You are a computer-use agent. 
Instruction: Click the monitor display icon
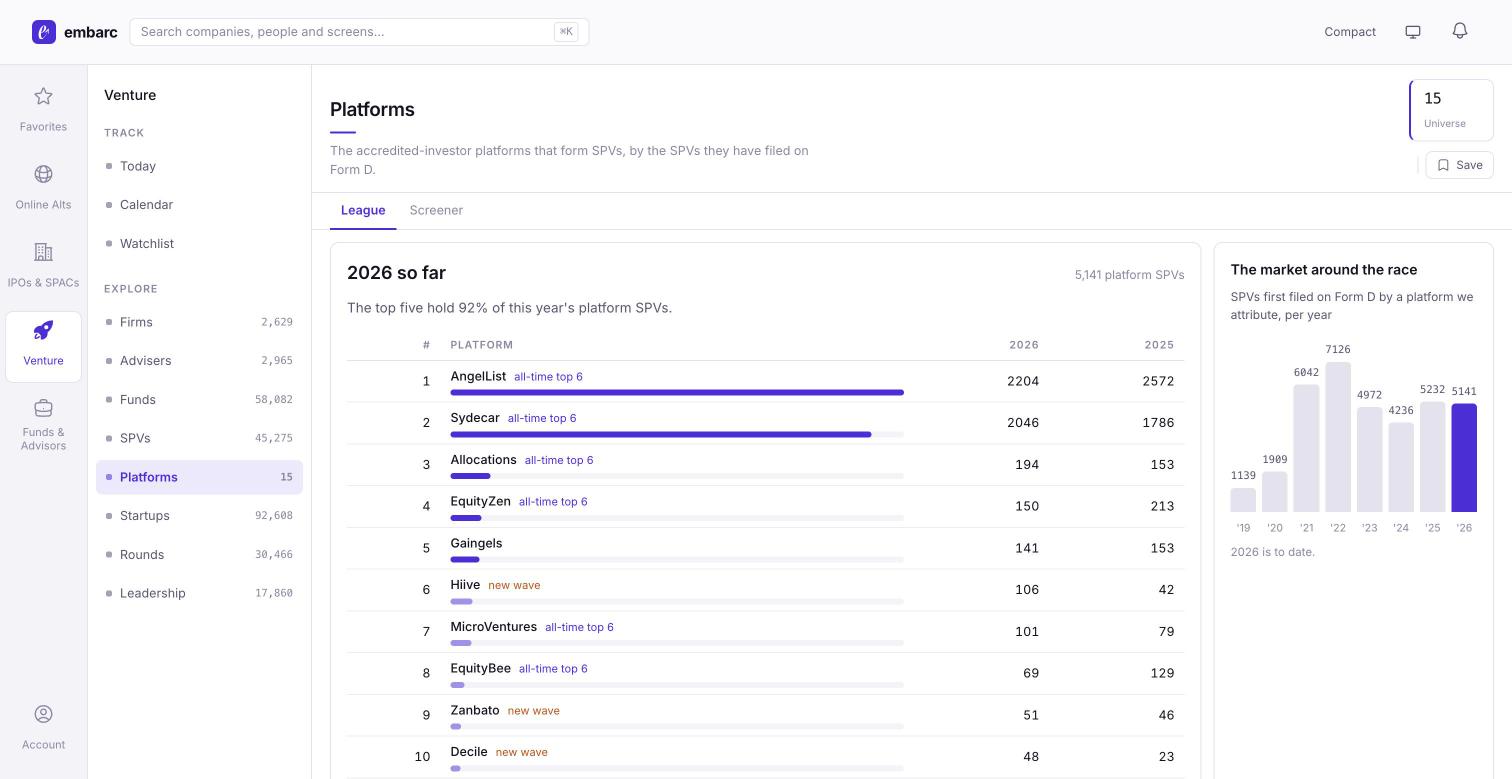click(x=1413, y=32)
